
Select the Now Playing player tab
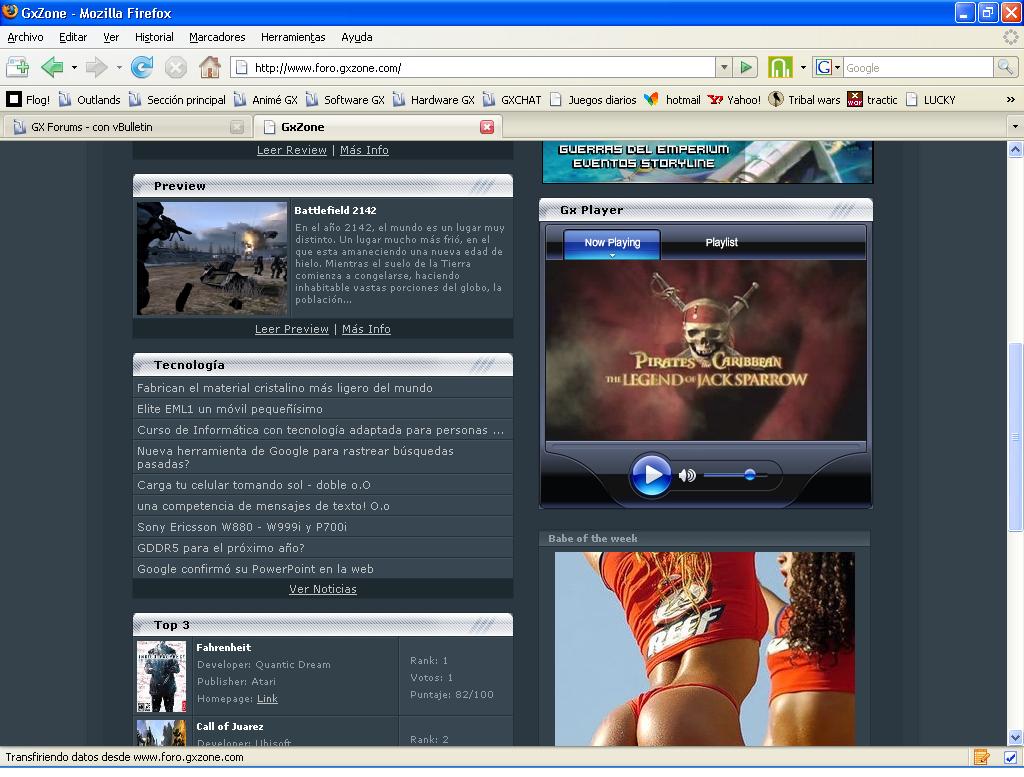(x=612, y=243)
